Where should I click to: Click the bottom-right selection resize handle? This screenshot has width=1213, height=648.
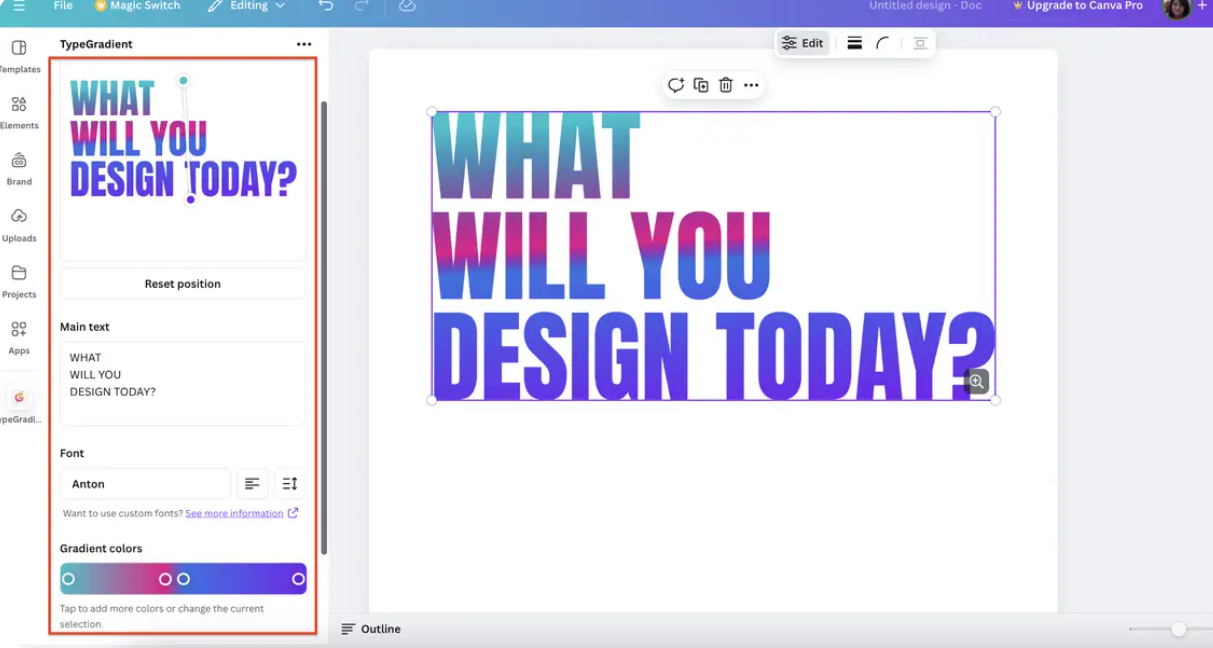(x=995, y=400)
